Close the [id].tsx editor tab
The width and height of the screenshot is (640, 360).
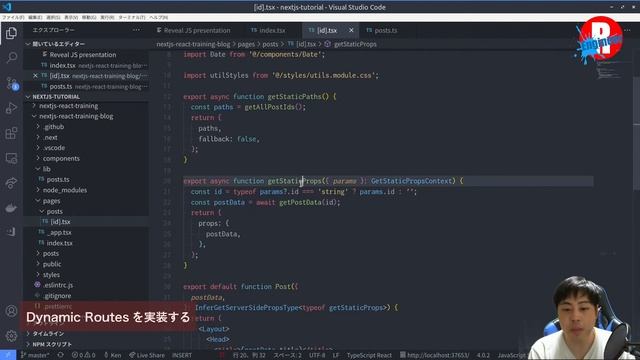coord(351,30)
